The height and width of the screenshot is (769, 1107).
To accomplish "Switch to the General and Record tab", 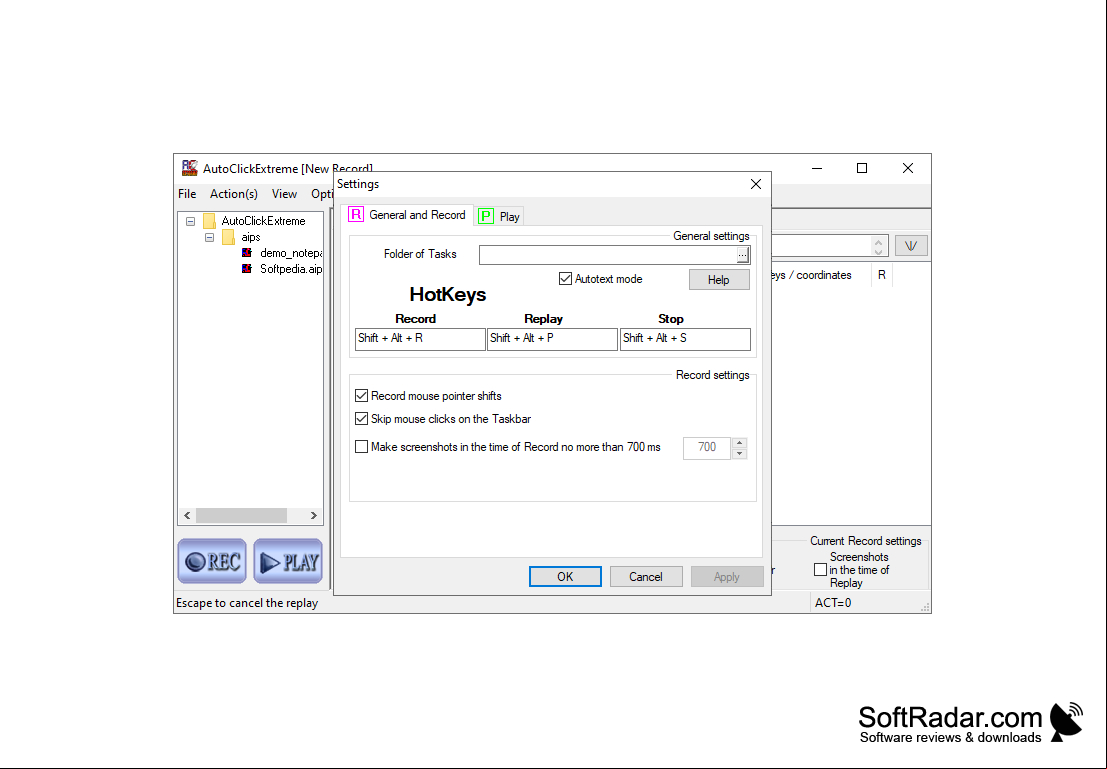I will (x=408, y=215).
